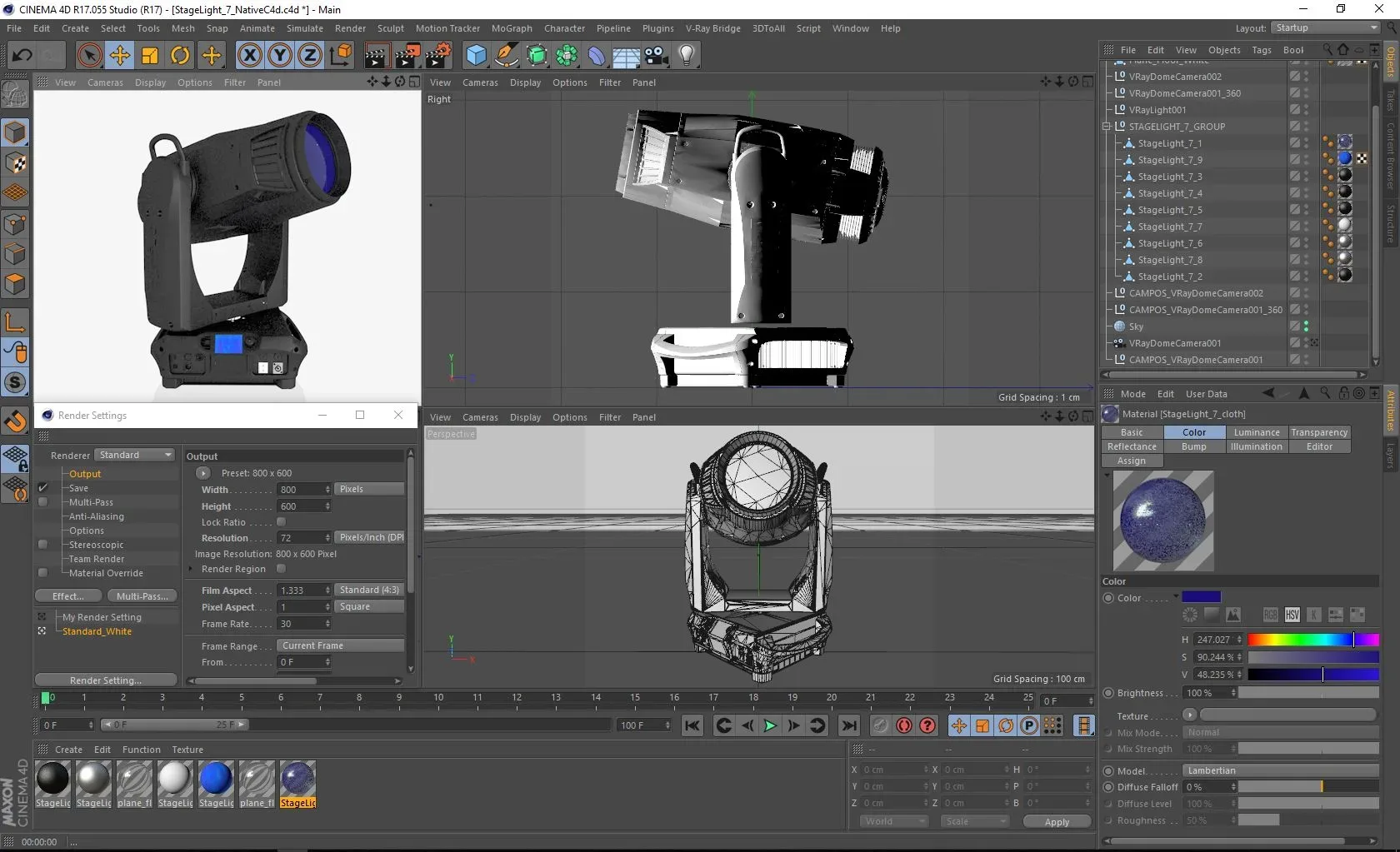
Task: Open the Simulate menu
Action: pos(305,28)
